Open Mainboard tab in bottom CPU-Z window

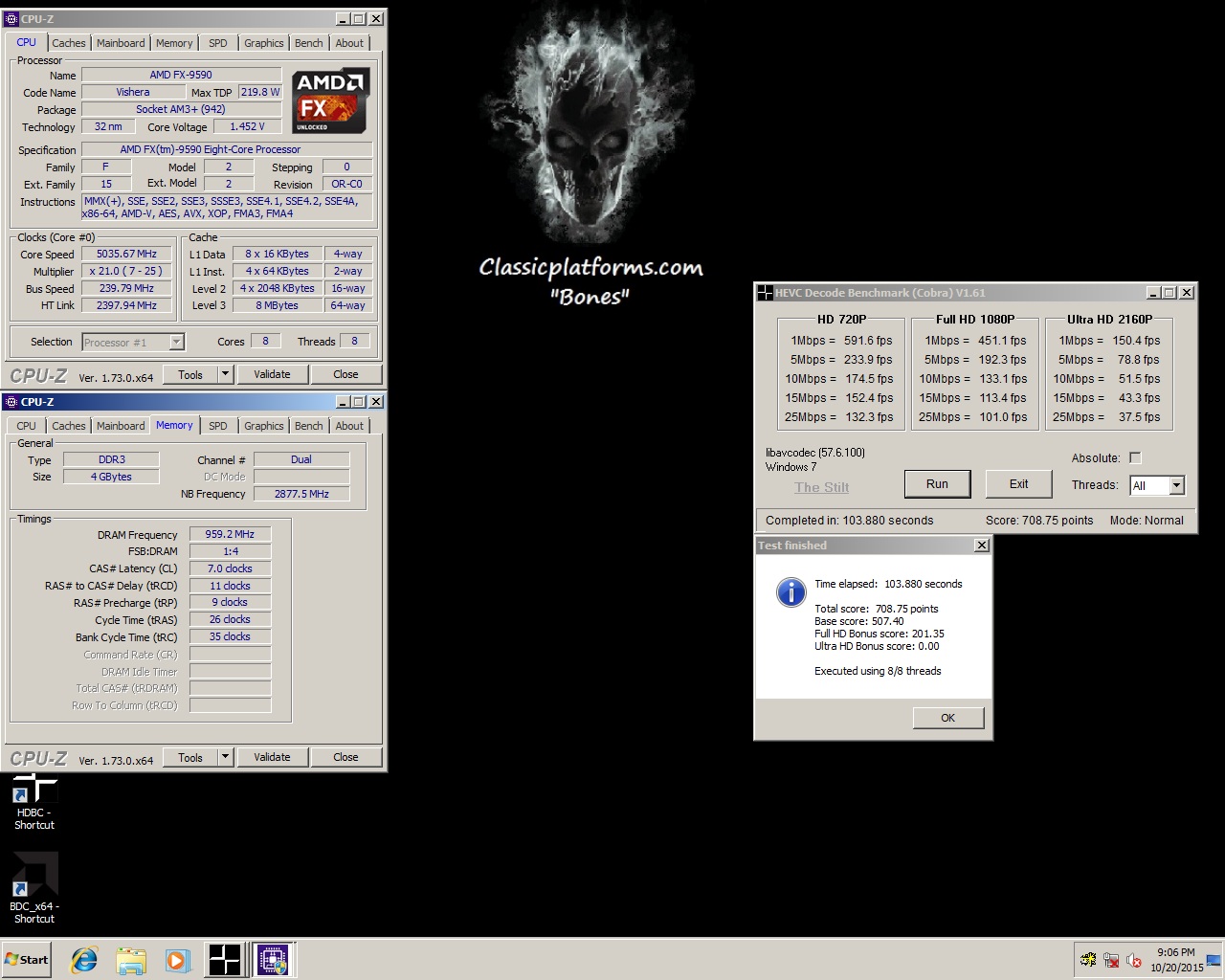pyautogui.click(x=121, y=426)
